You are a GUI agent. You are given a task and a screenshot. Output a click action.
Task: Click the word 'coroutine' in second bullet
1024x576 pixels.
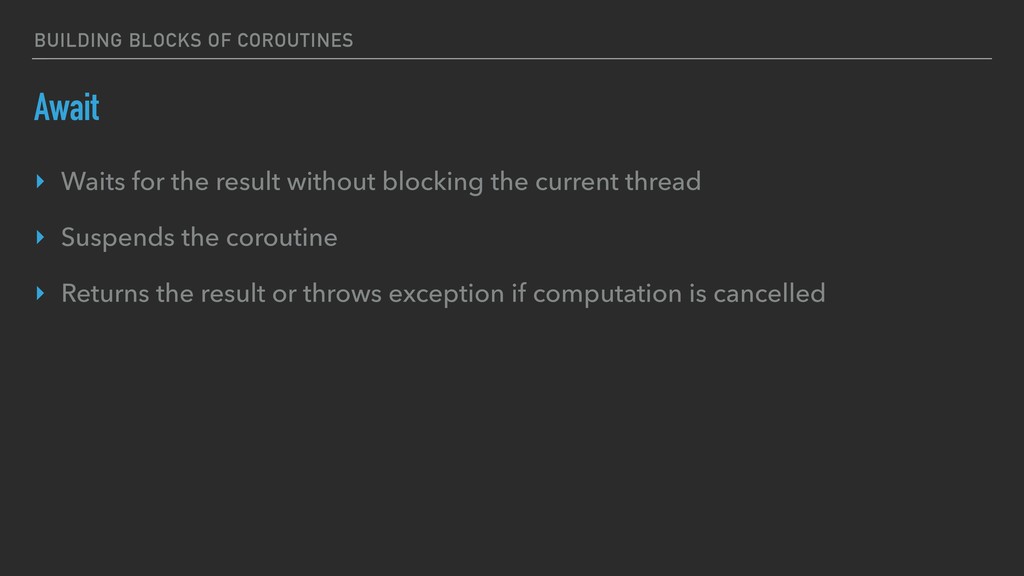(281, 238)
